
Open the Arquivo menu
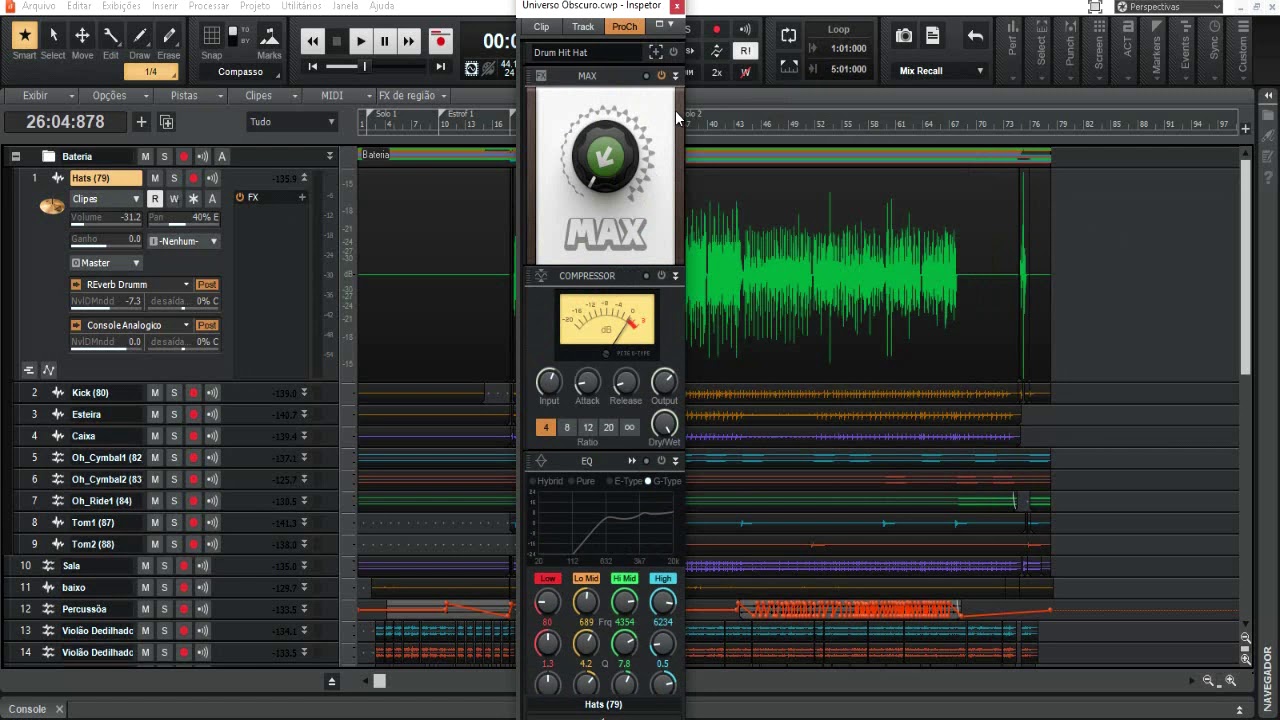pyautogui.click(x=39, y=6)
